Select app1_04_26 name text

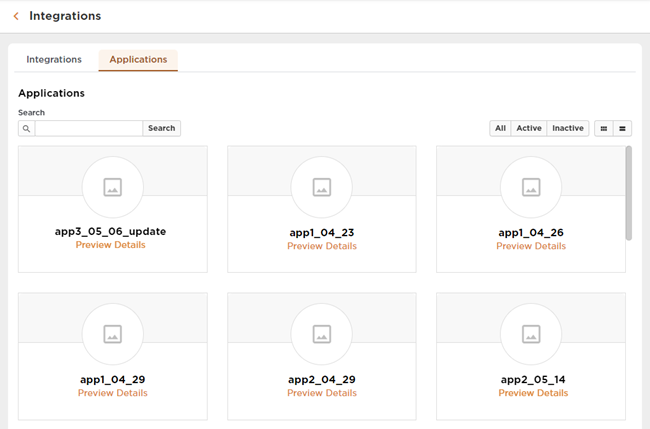coord(531,233)
